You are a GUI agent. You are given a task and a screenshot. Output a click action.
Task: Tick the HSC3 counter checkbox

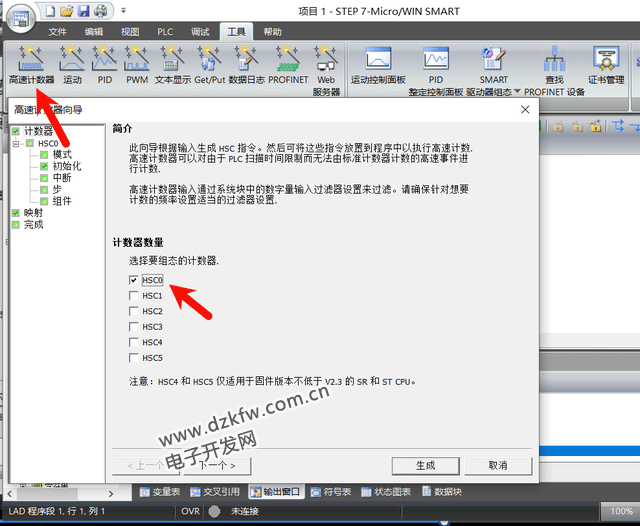(133, 327)
